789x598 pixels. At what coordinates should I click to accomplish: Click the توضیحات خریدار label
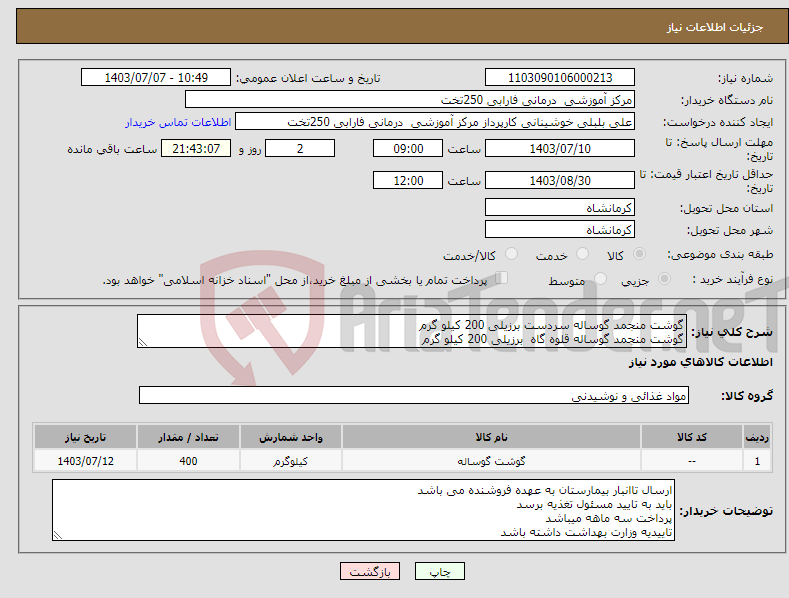tap(726, 511)
